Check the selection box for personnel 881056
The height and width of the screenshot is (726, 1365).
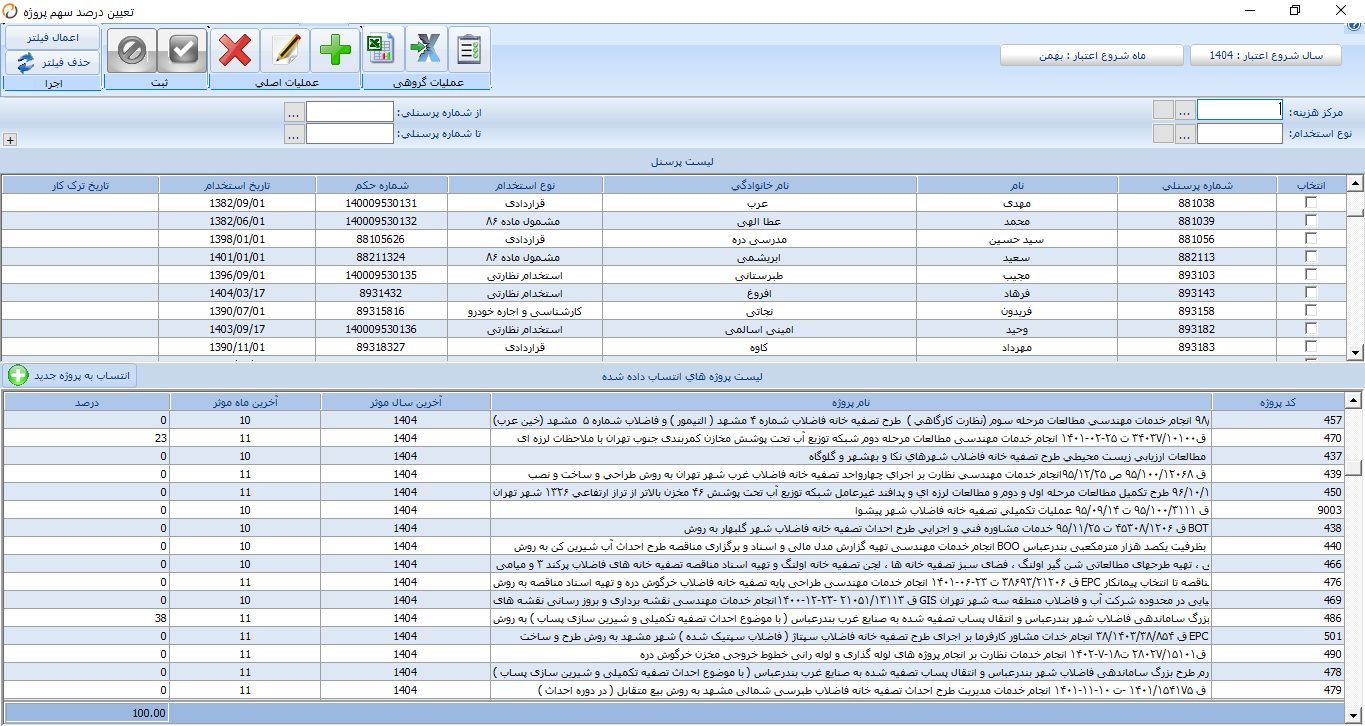(x=1311, y=238)
